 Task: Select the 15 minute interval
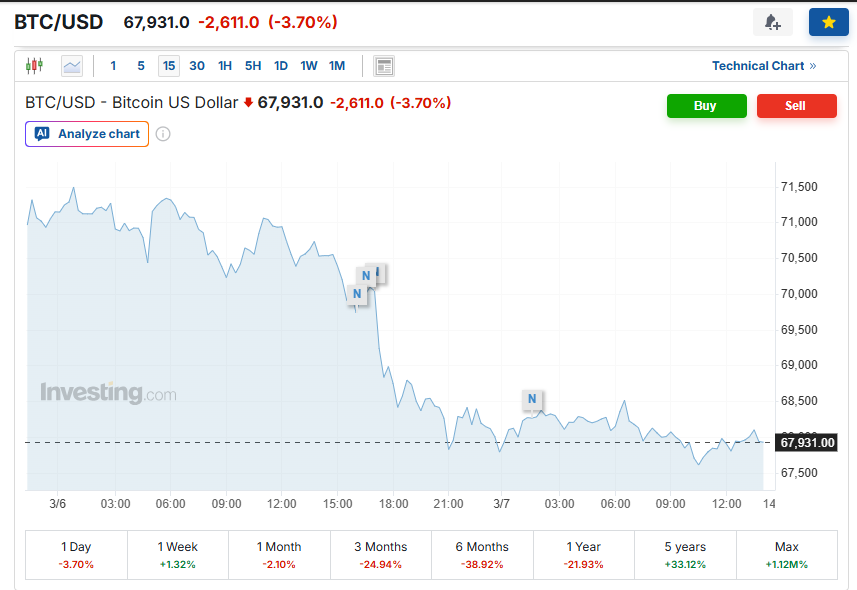[x=169, y=66]
